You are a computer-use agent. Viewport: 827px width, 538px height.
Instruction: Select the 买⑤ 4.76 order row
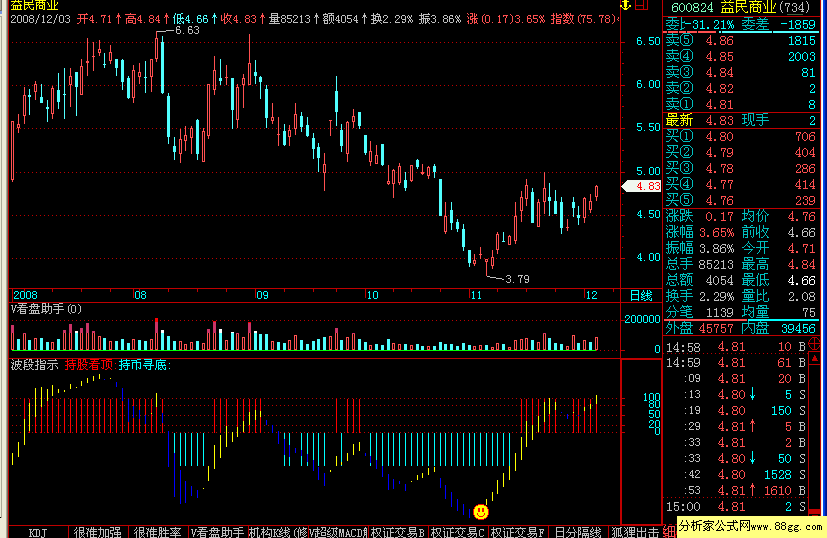[x=741, y=200]
